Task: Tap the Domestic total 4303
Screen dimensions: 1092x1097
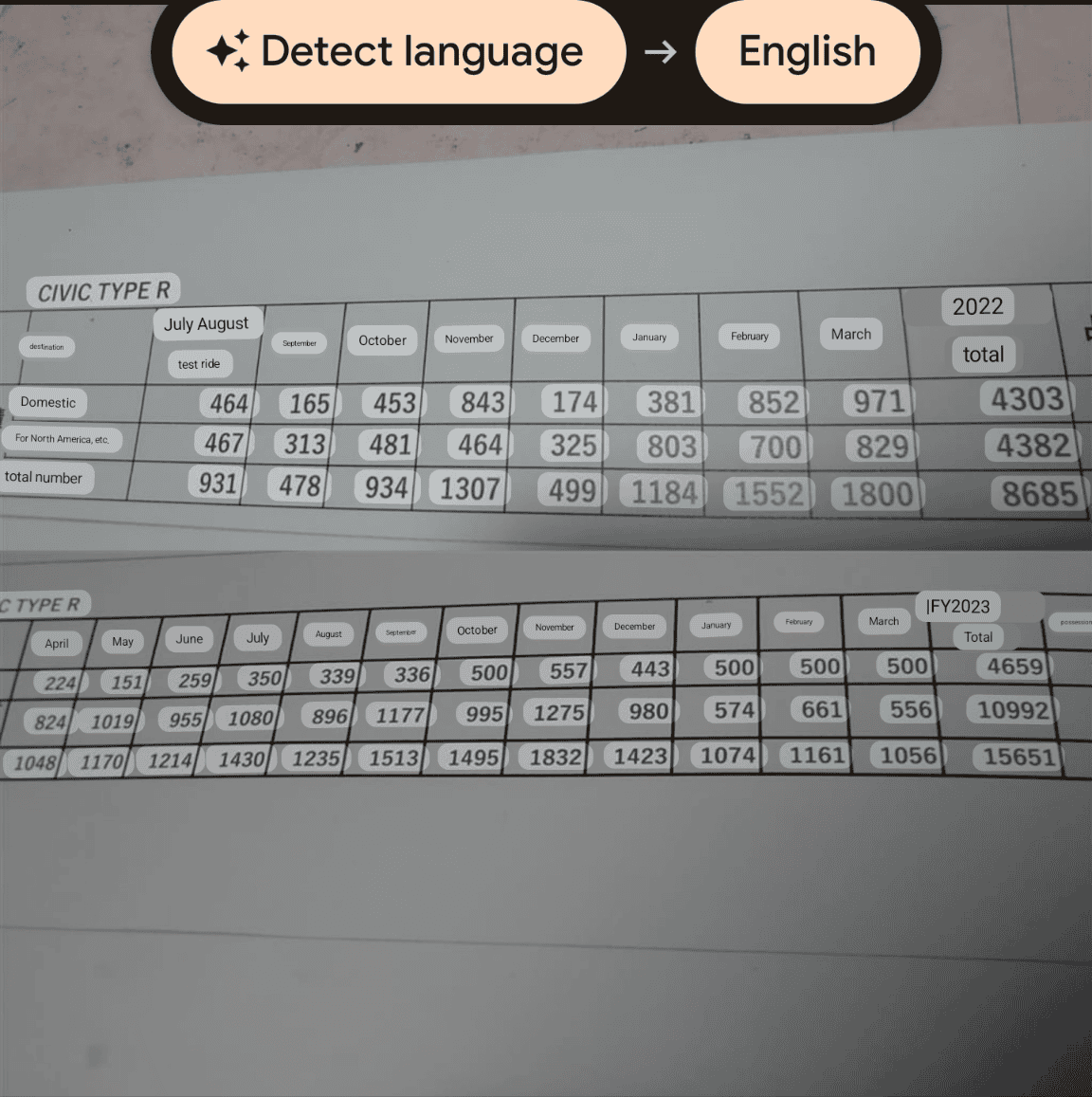Action: [1027, 399]
